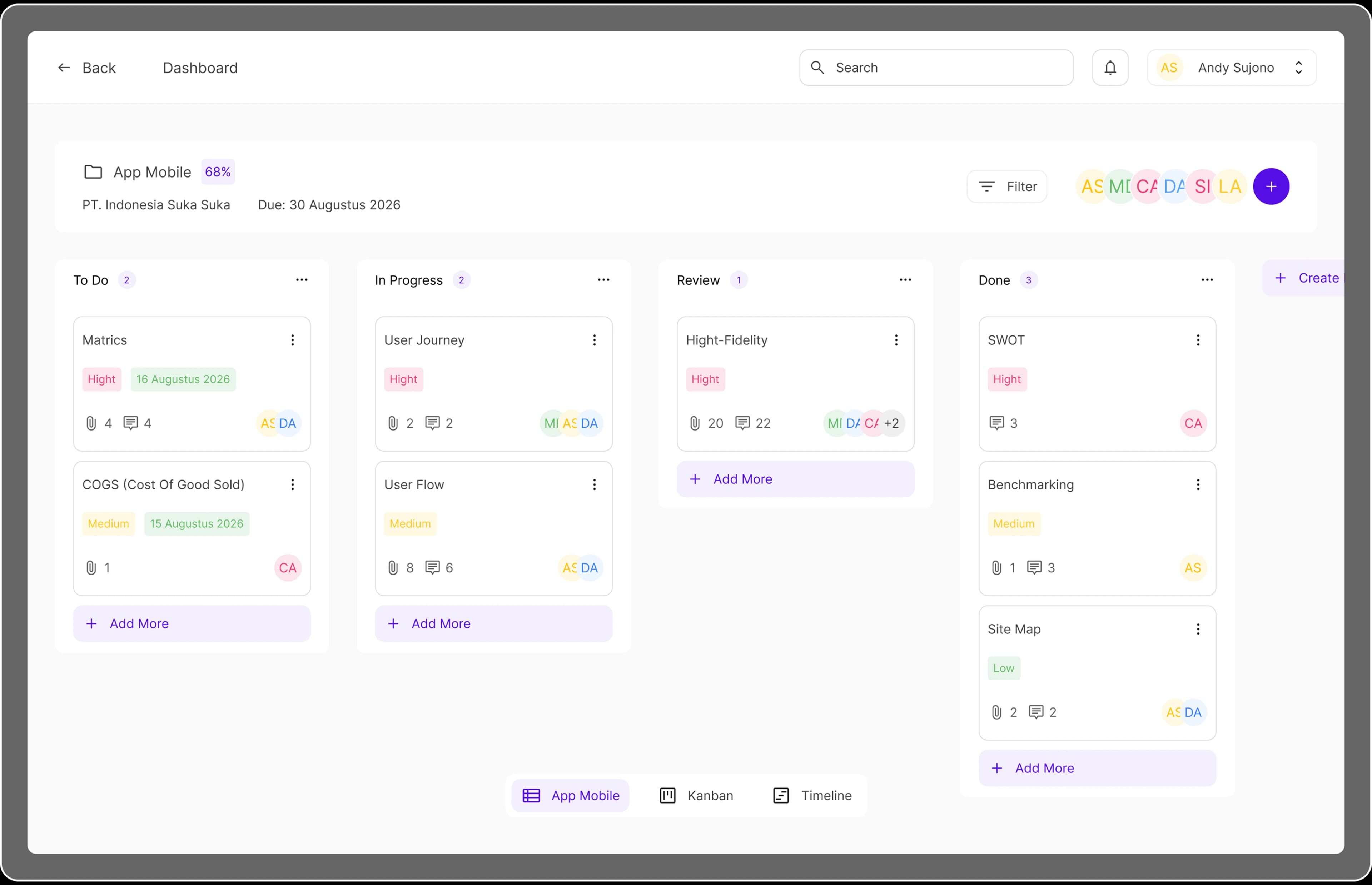Screen dimensions: 1372x885
Task: Click the comments icon on User Flow card
Action: tap(433, 568)
